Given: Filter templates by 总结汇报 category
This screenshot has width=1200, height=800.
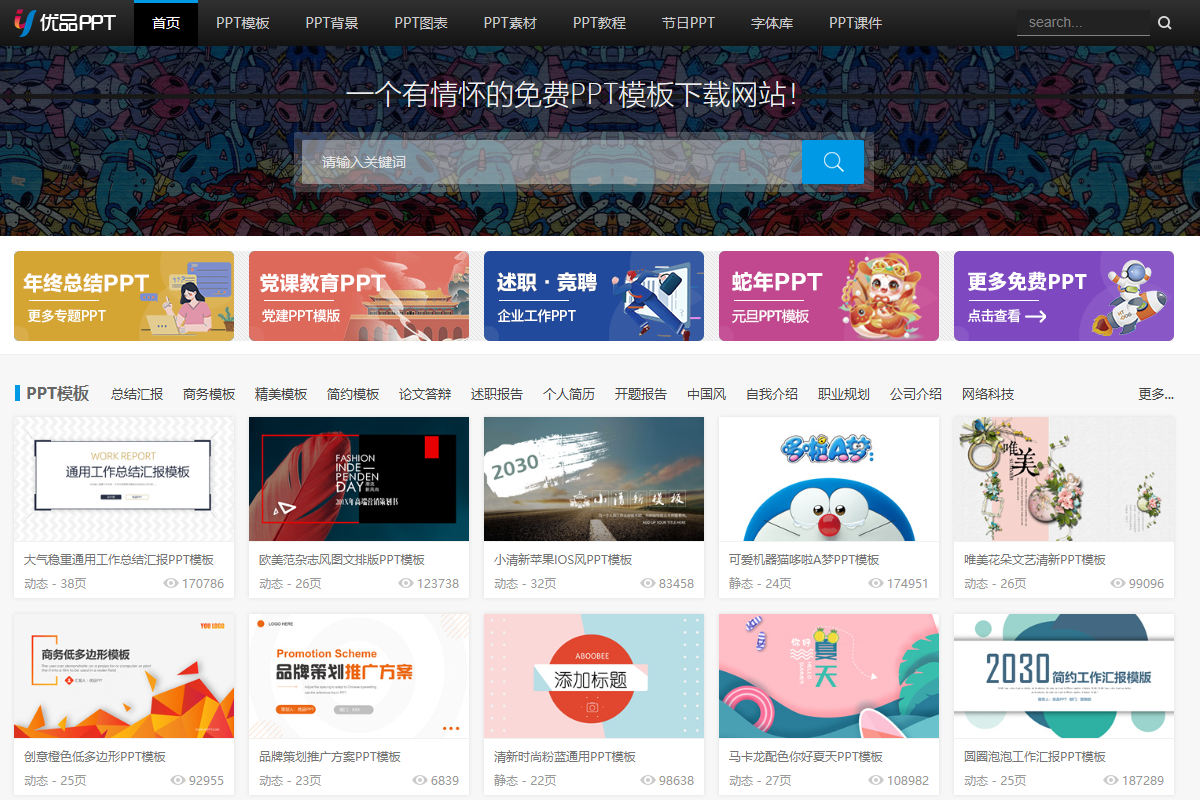Looking at the screenshot, I should (x=137, y=394).
